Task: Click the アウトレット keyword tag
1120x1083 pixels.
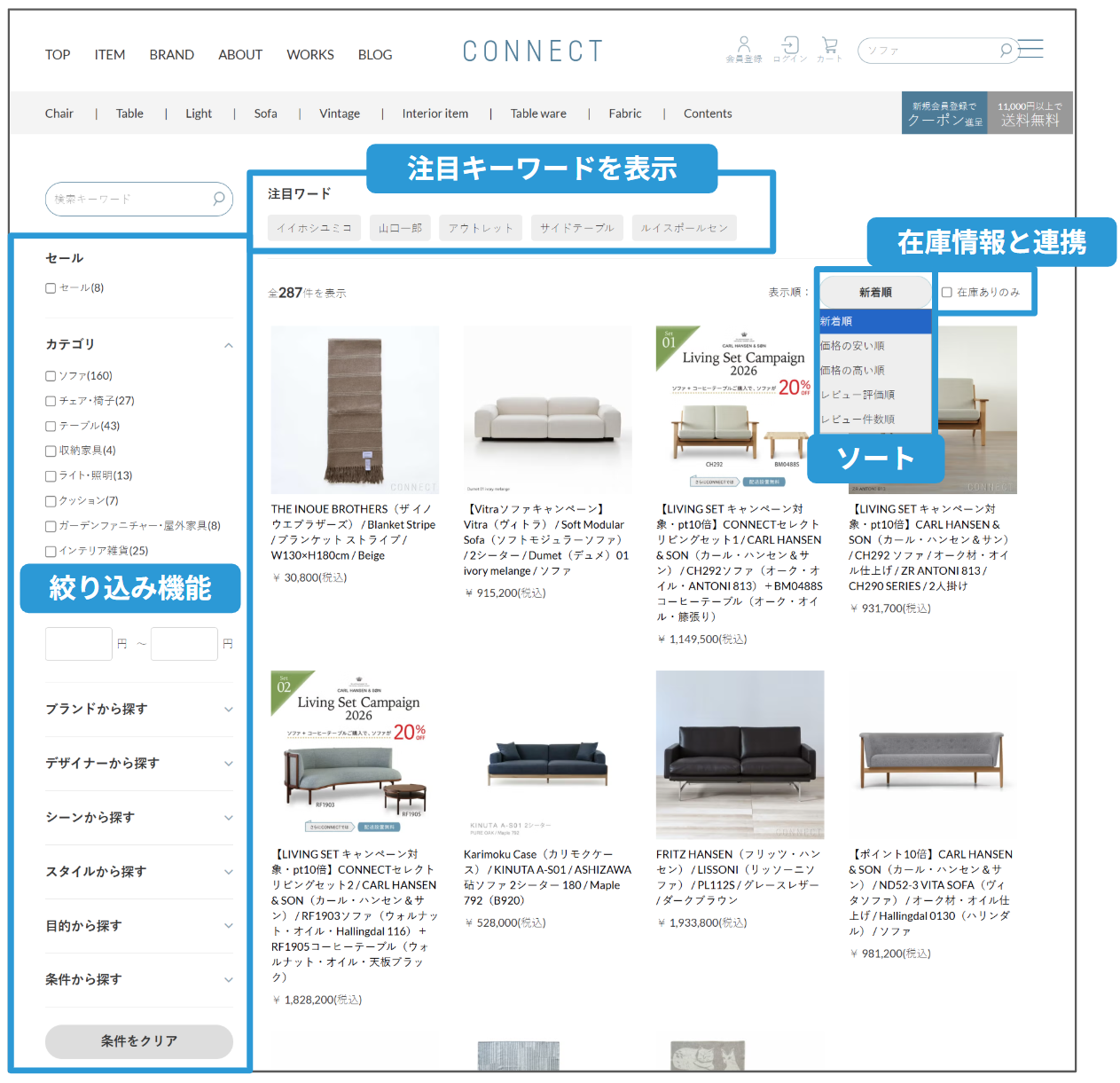Action: [x=481, y=228]
